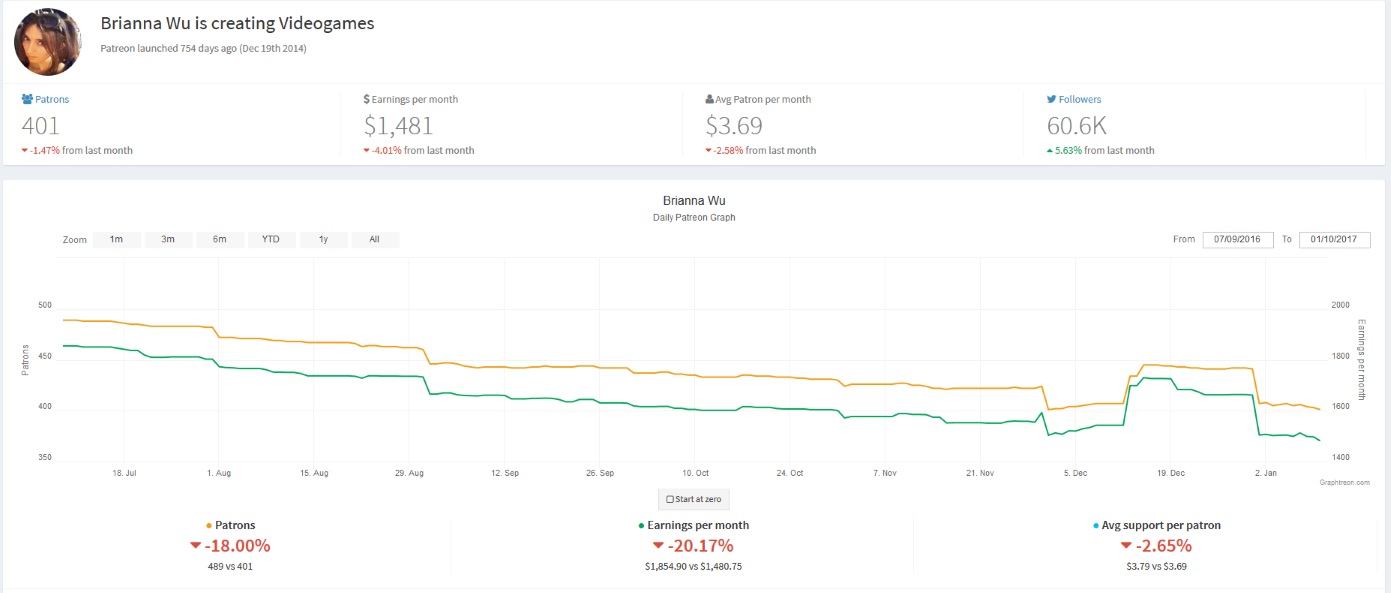Click the '-20.17%' earnings change figure
The height and width of the screenshot is (593, 1391).
pyautogui.click(x=701, y=546)
